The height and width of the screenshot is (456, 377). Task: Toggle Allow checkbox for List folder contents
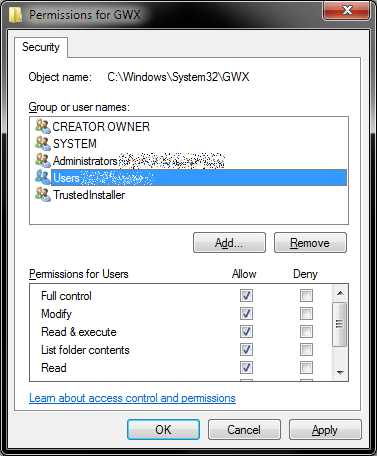(x=246, y=349)
